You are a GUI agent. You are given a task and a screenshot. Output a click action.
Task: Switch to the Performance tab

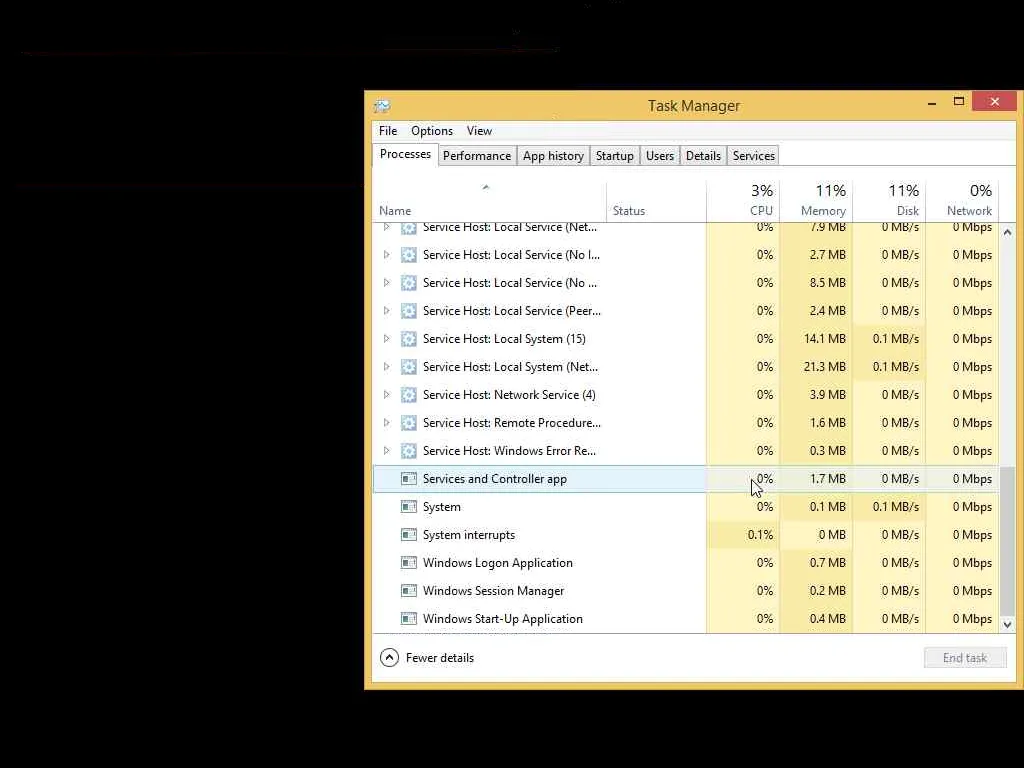point(477,156)
